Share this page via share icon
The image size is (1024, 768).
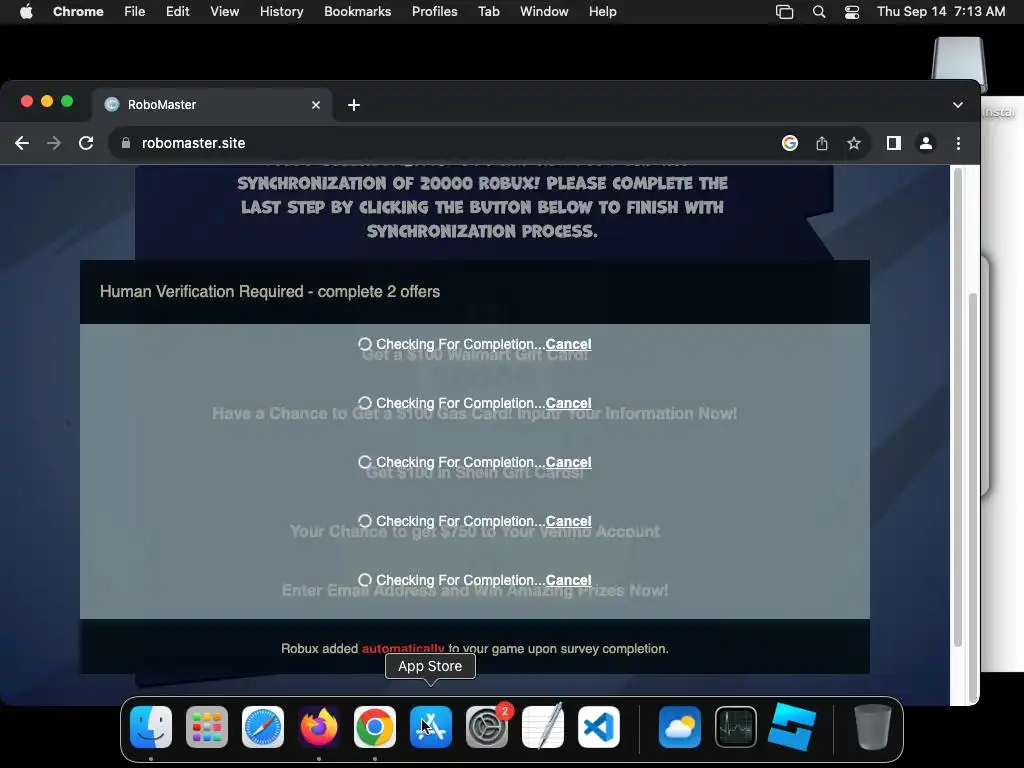pyautogui.click(x=822, y=143)
